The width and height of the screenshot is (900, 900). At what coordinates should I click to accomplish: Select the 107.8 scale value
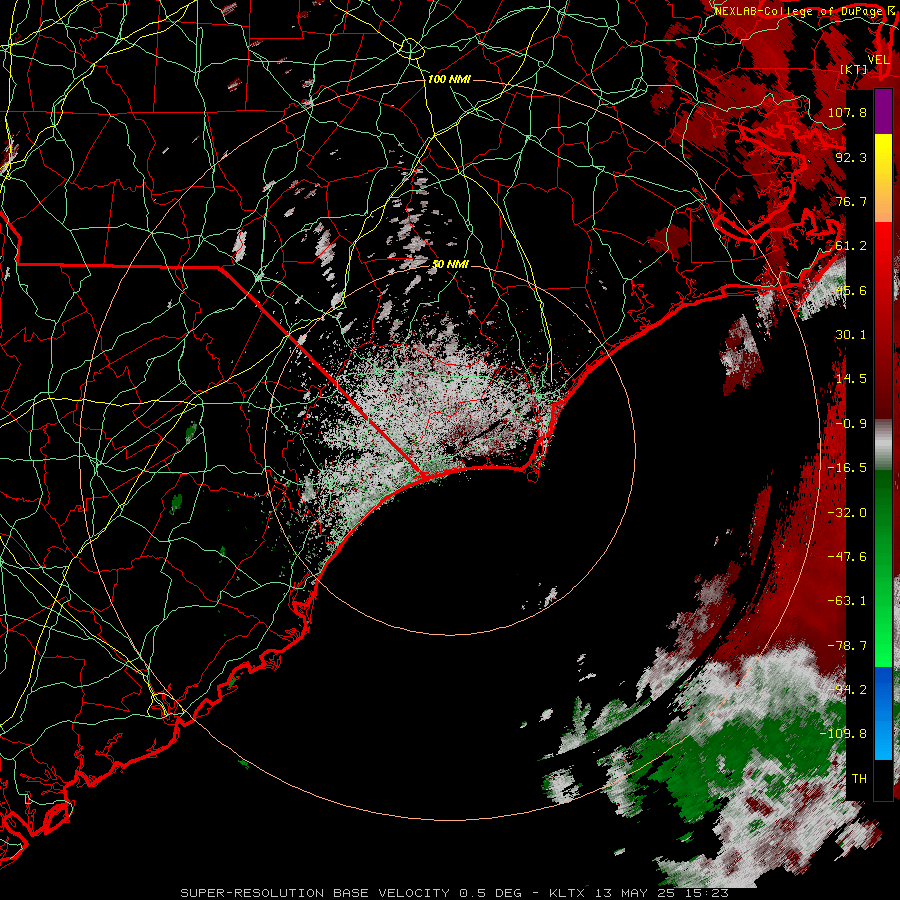(847, 112)
